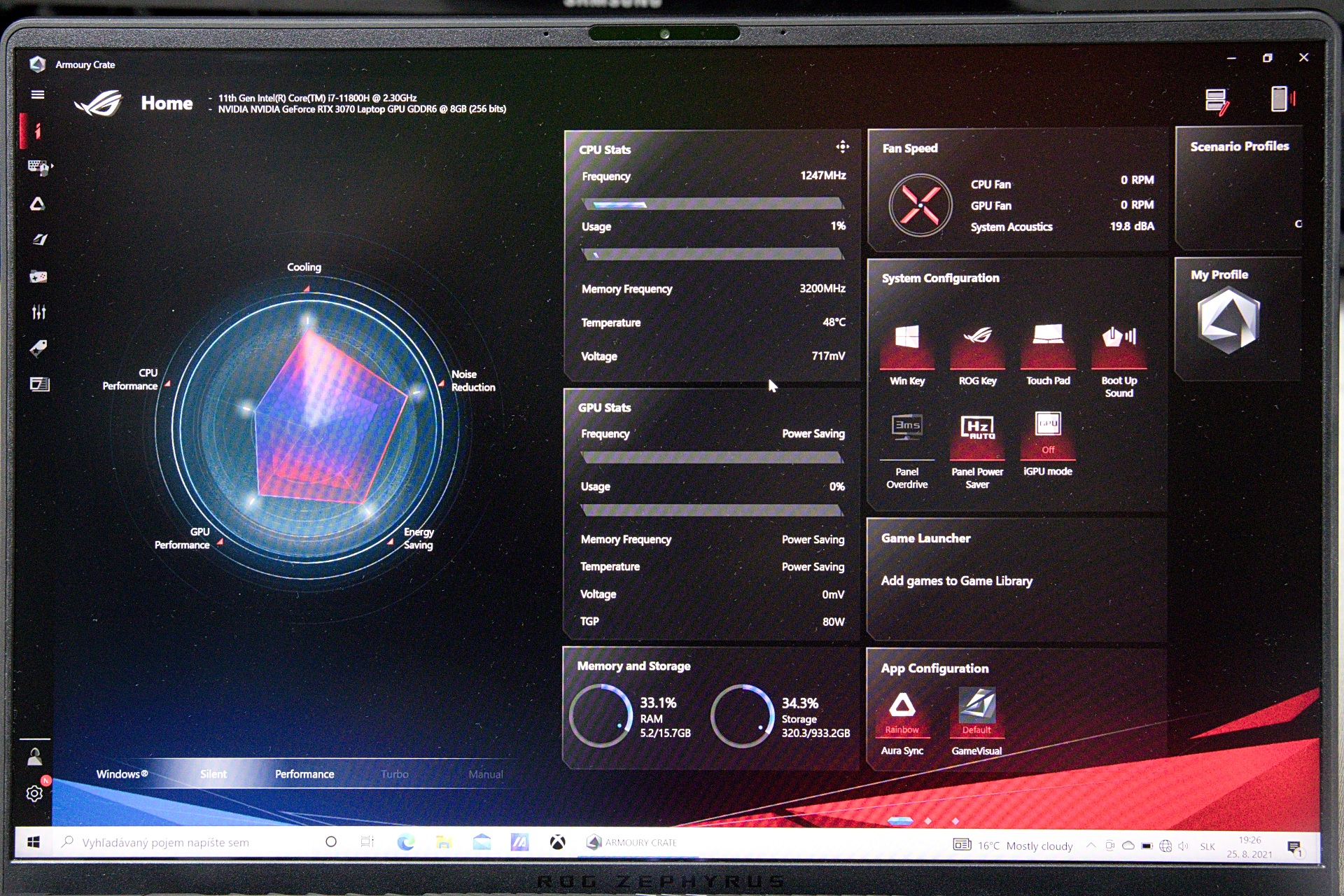Open the Aura Sync sidebar icon

coord(38,204)
